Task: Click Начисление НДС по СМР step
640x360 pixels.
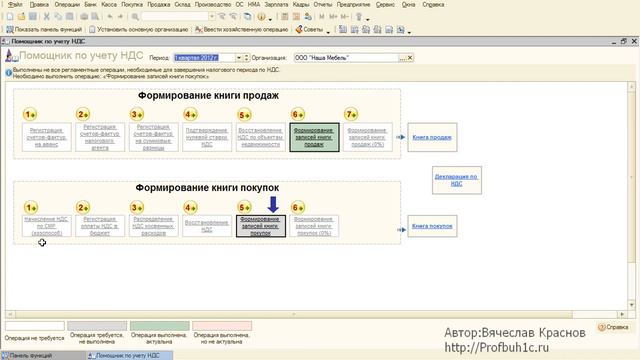Action: coord(47,226)
